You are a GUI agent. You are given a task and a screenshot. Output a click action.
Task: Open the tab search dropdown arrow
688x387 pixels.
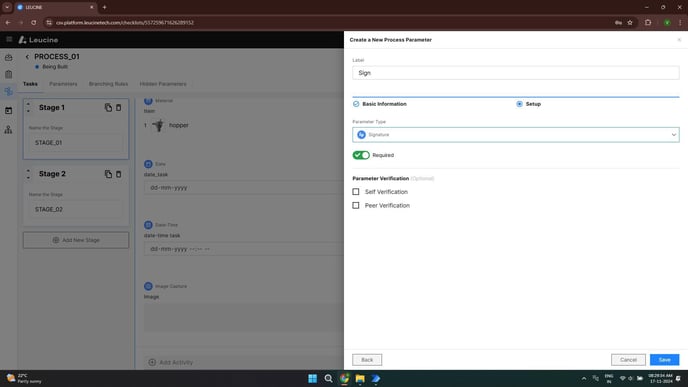tap(7, 7)
